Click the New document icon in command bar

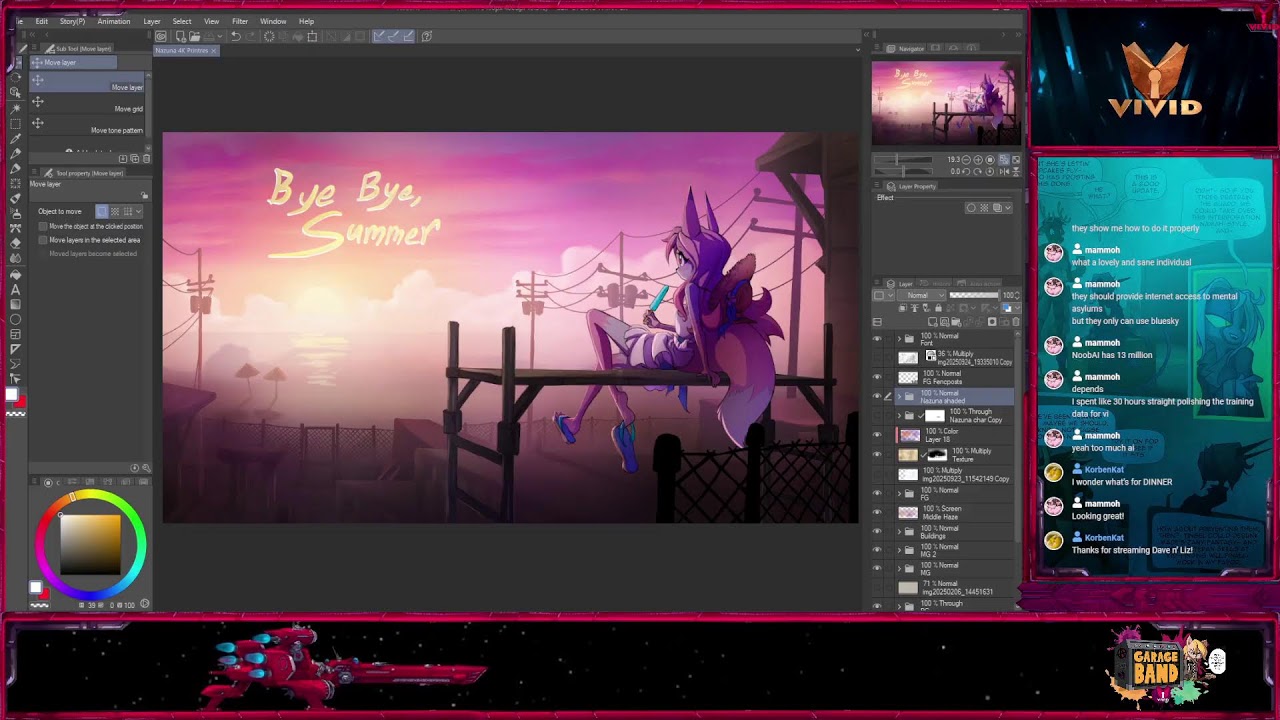pos(181,37)
